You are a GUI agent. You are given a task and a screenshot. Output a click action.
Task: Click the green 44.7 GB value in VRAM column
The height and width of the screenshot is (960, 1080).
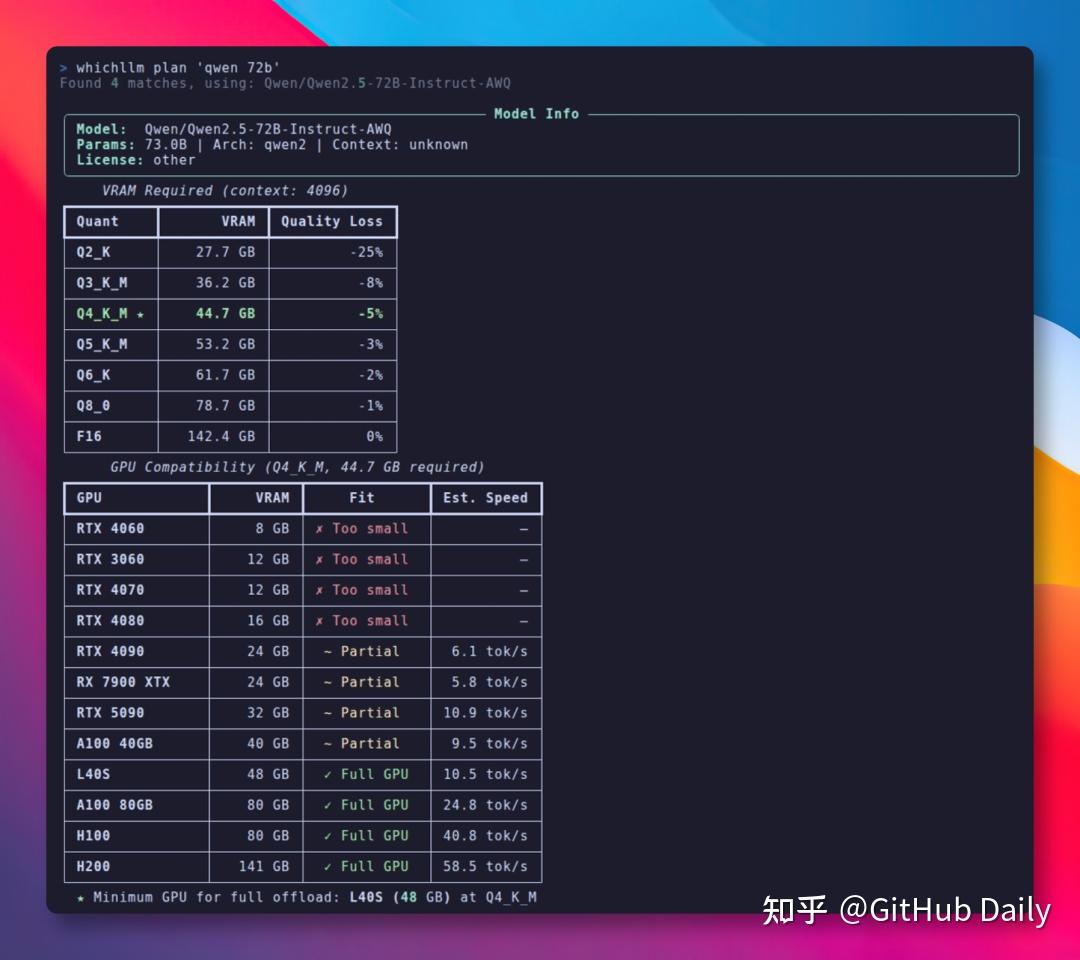pyautogui.click(x=225, y=313)
